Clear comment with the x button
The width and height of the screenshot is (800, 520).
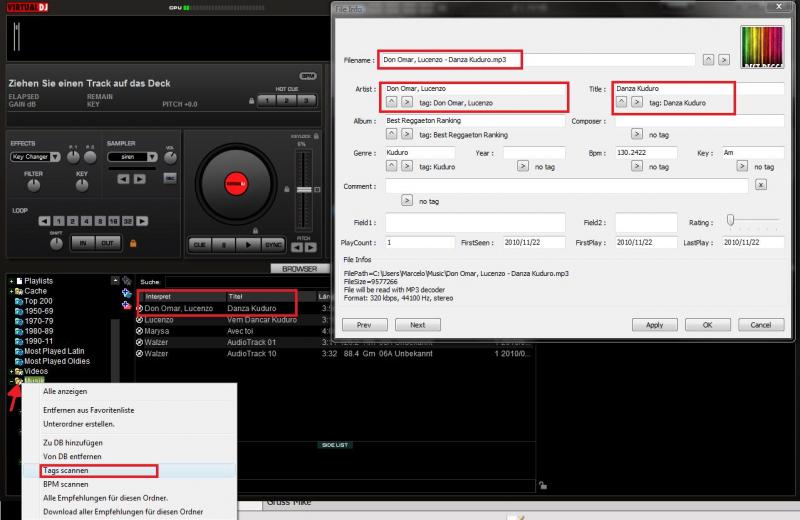pos(761,185)
